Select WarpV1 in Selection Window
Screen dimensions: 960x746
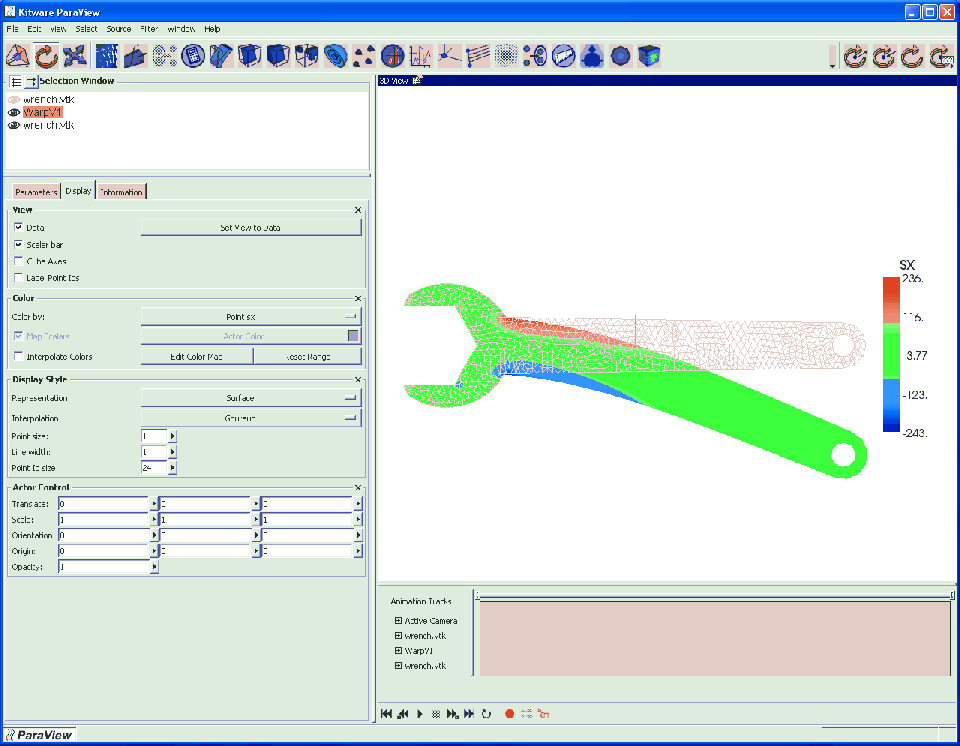(x=42, y=112)
